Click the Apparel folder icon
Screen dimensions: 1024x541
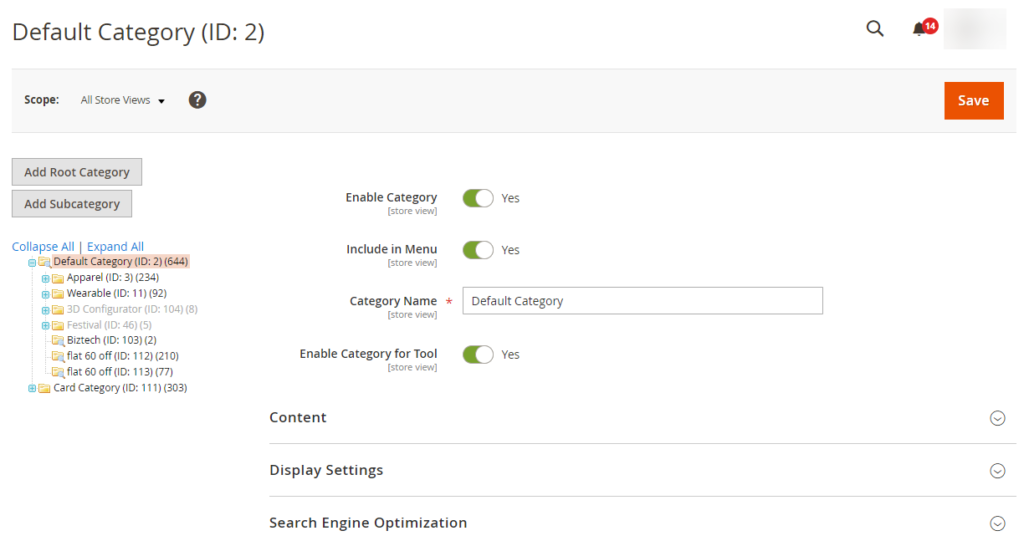[x=58, y=278]
